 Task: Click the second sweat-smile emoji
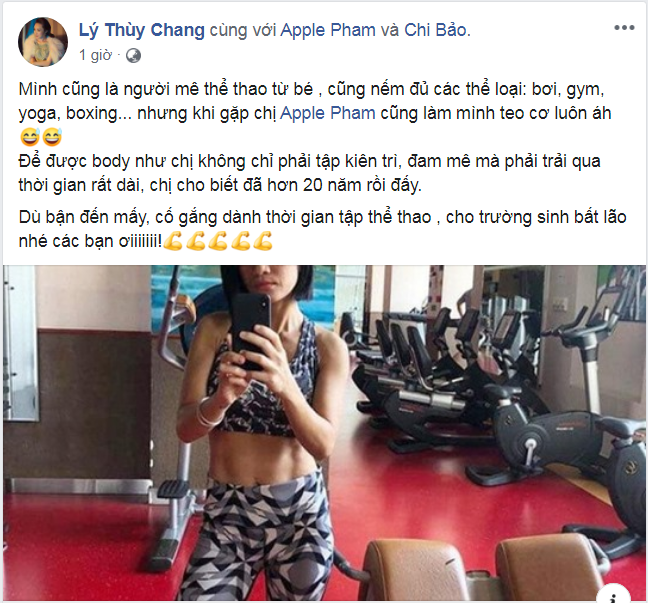[52, 137]
